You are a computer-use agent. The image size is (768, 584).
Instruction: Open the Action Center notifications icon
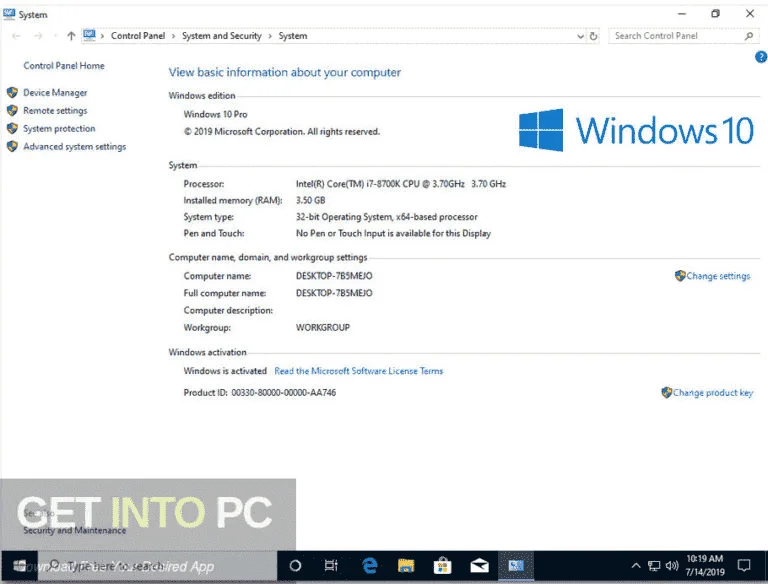[744, 566]
